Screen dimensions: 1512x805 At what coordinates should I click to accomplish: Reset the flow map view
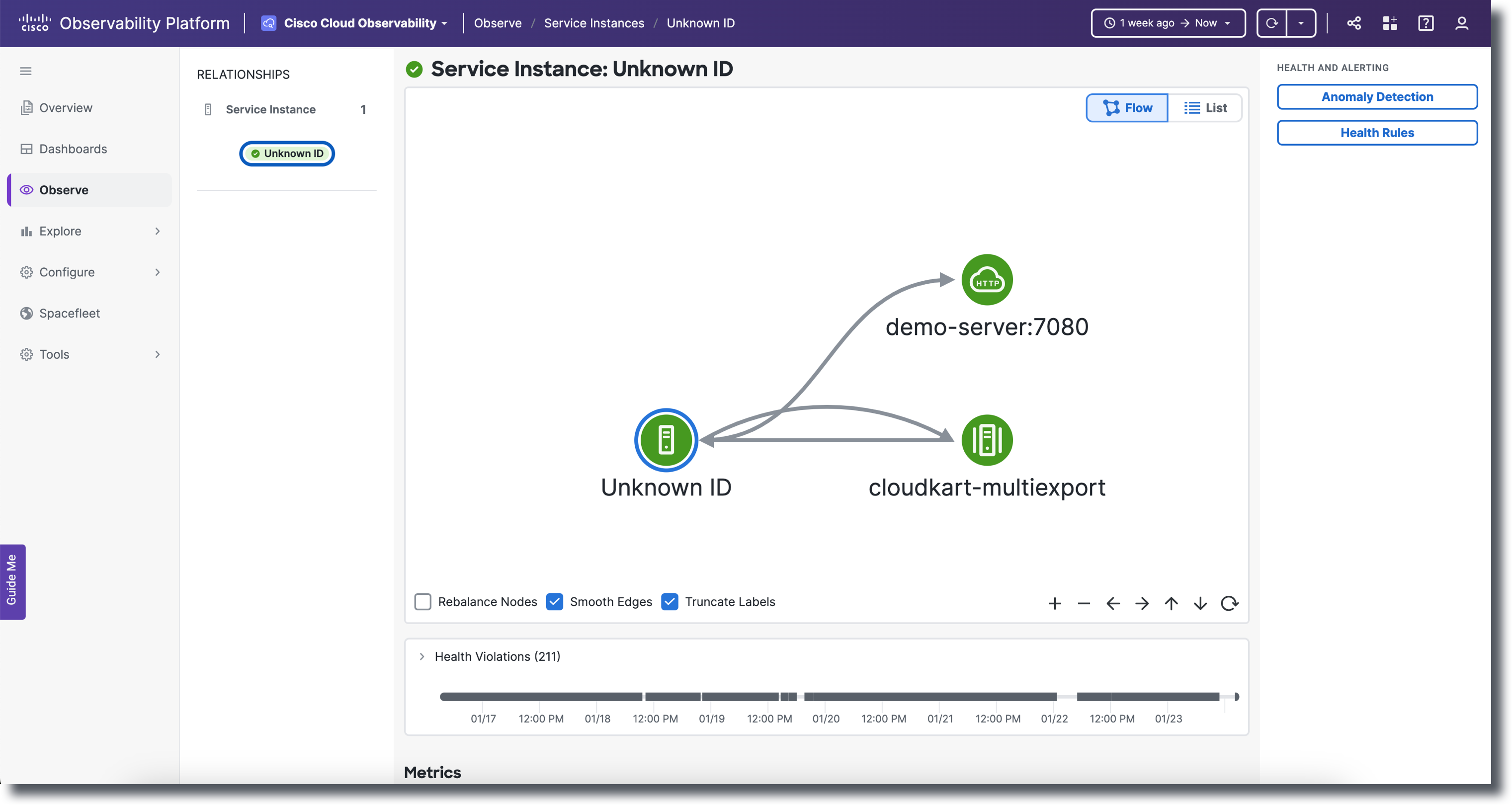1229,603
